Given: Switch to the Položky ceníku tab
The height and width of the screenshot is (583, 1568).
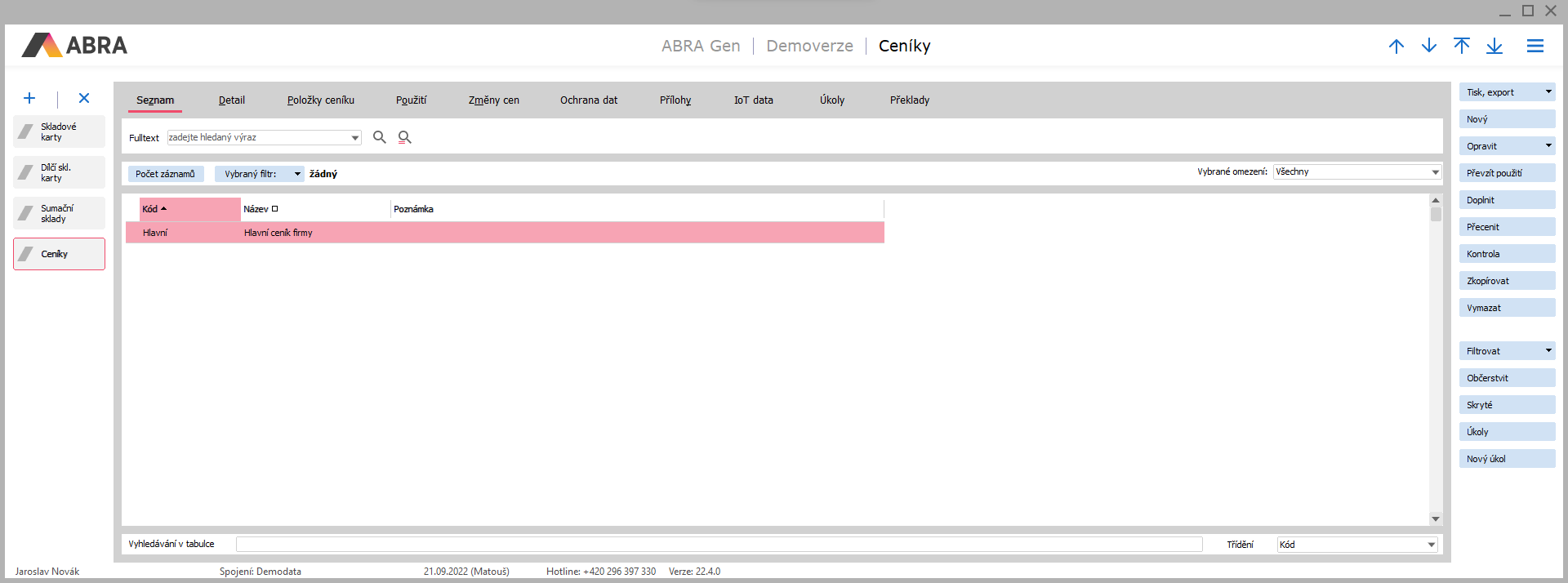Looking at the screenshot, I should (x=320, y=100).
